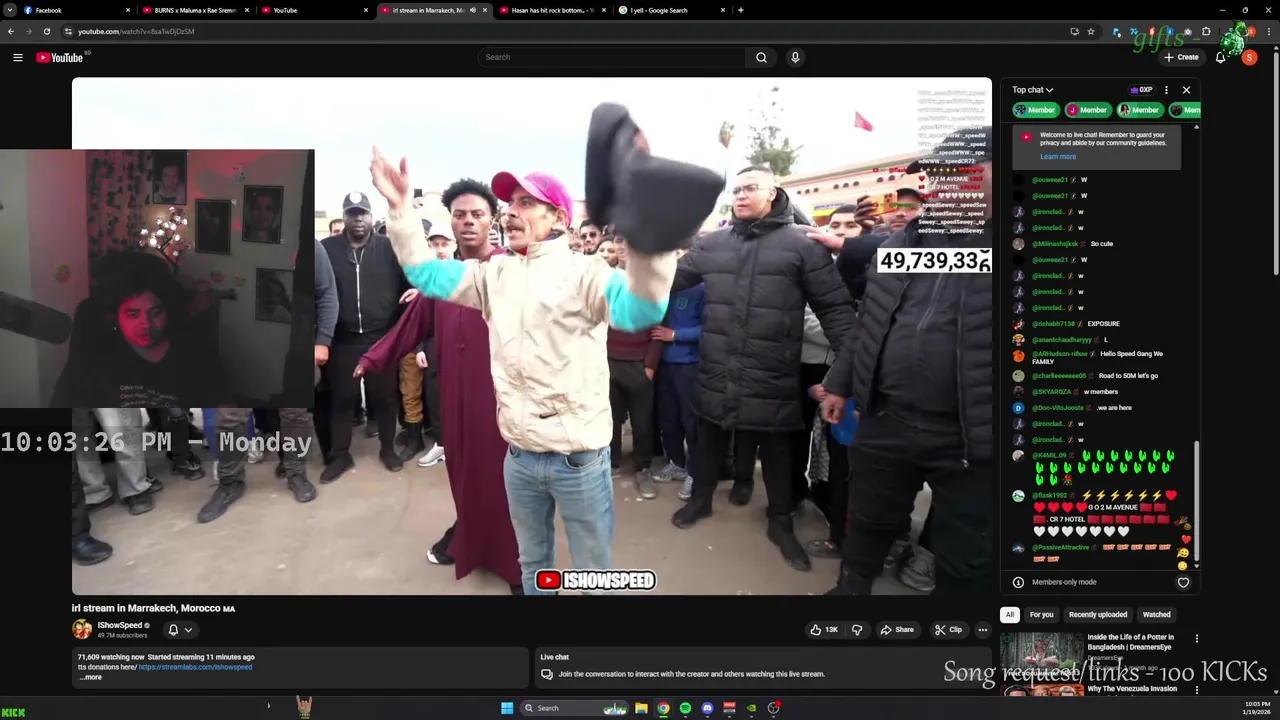
Task: Open the YouTube hamburger guide menu
Action: click(17, 57)
